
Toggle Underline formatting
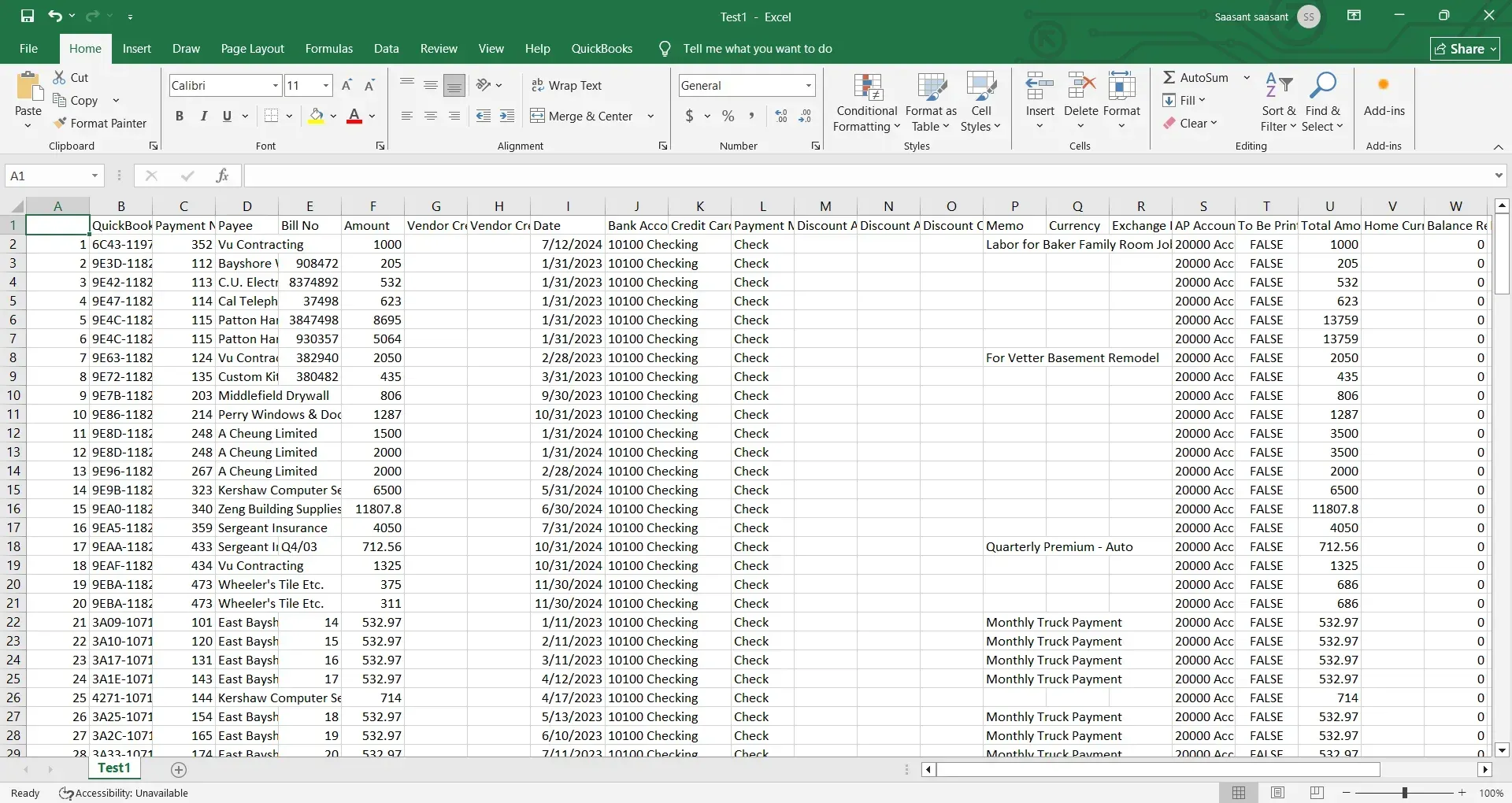227,116
